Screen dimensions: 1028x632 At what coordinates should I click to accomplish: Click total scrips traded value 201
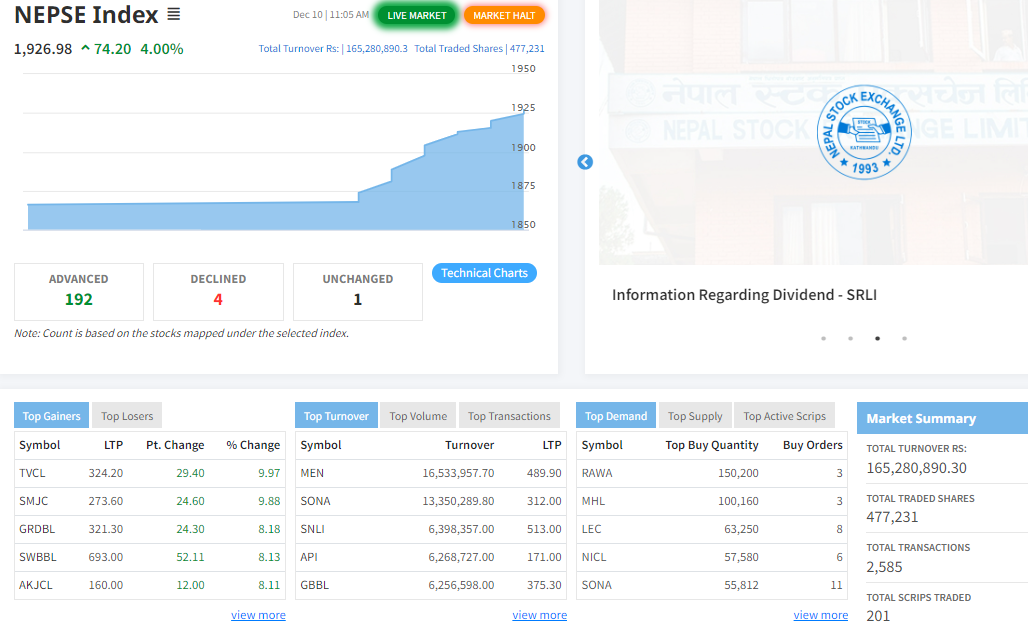tap(878, 616)
